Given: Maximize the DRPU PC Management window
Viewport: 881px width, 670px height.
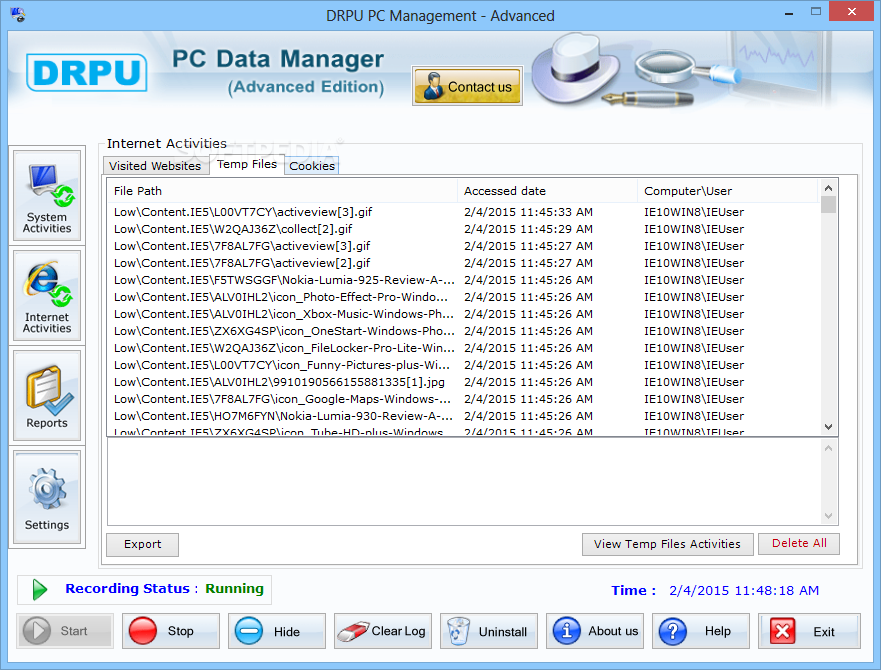Looking at the screenshot, I should pyautogui.click(x=816, y=12).
